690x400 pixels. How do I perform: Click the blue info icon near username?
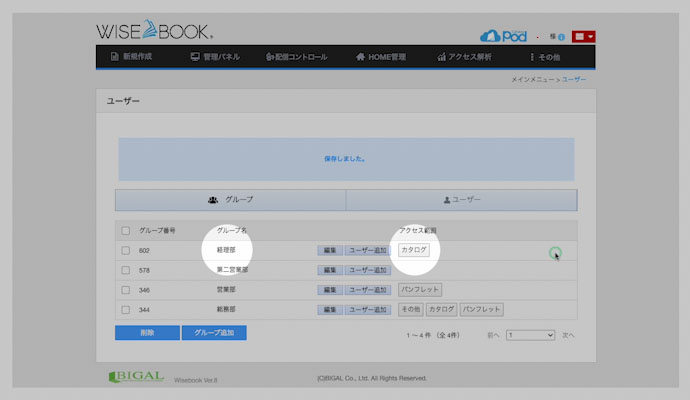pos(561,36)
